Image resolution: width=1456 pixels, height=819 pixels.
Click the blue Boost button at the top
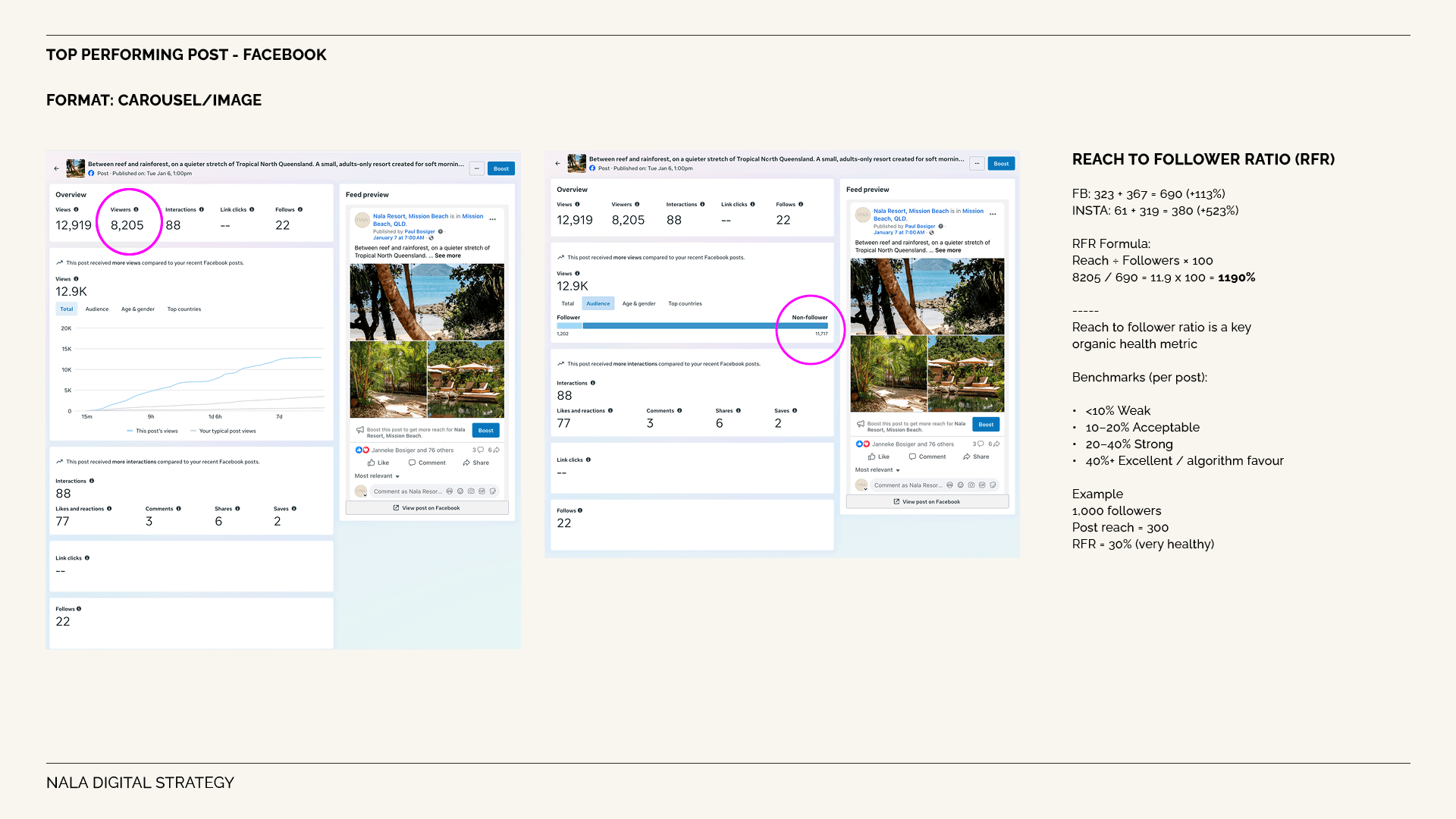(500, 168)
